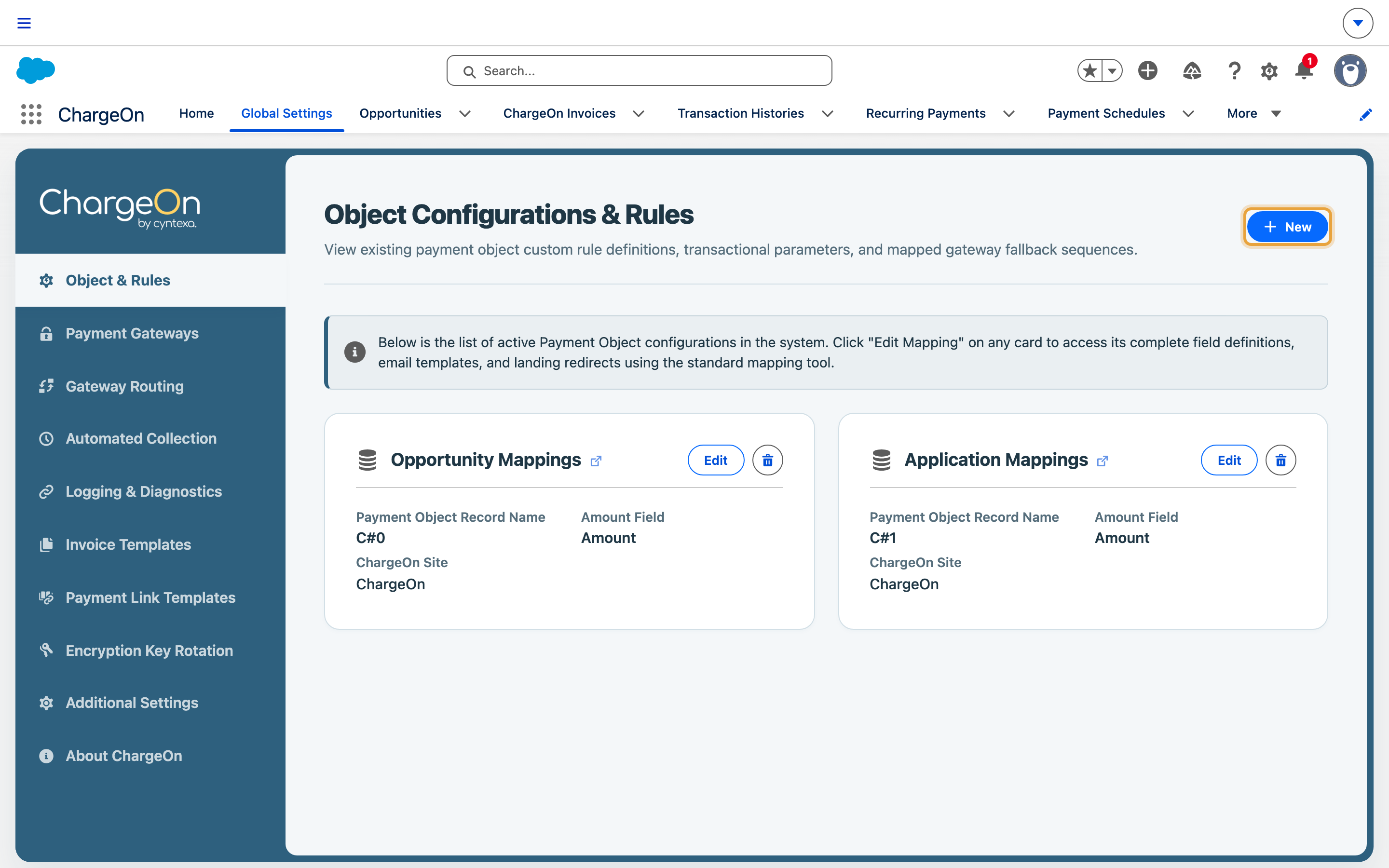
Task: Open the Setup gear icon
Action: 1269,71
